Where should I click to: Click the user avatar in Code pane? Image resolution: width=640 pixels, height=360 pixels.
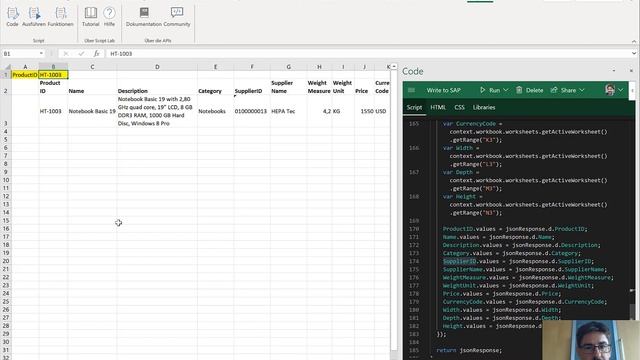(610, 90)
